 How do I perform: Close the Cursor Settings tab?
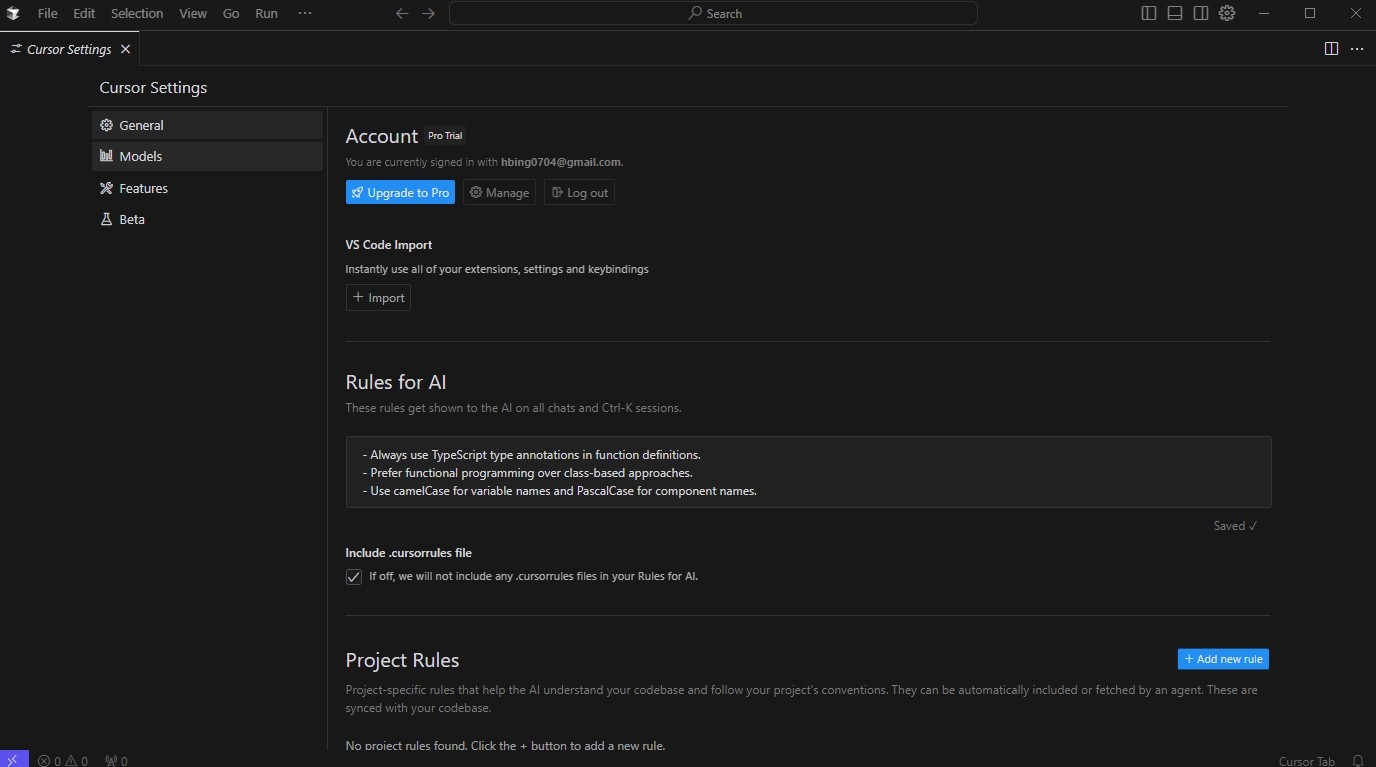(x=125, y=49)
